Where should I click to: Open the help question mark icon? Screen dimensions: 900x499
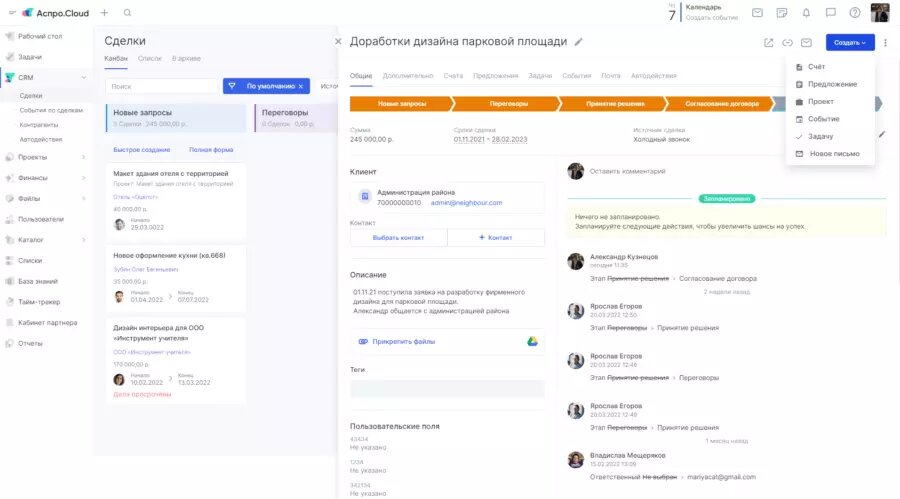point(855,13)
